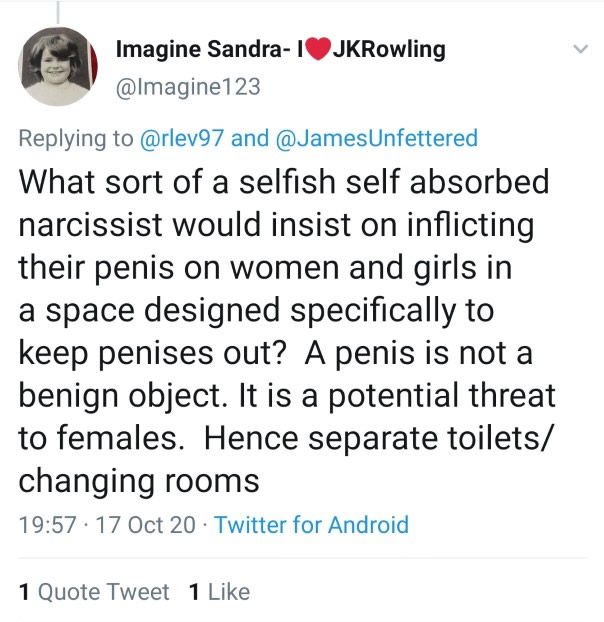
Task: Click the word 'changing rooms' in tweet
Action: click(x=139, y=480)
